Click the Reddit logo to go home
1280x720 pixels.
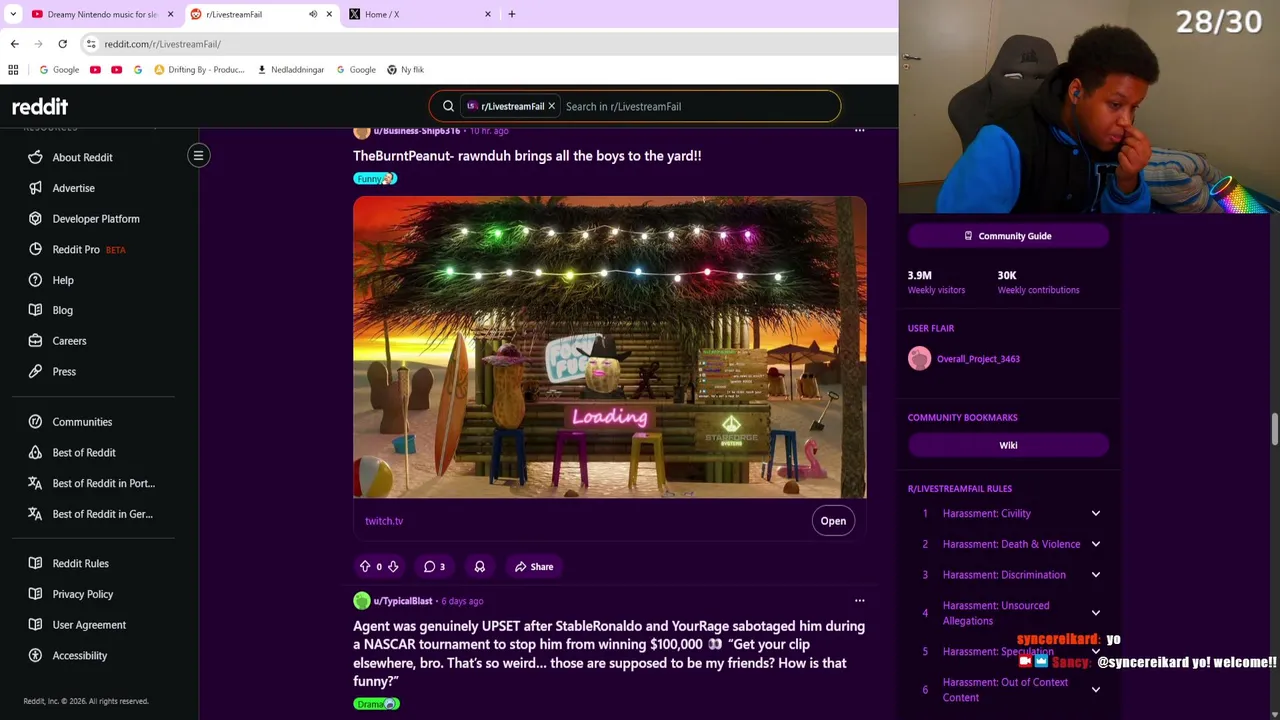pos(40,106)
